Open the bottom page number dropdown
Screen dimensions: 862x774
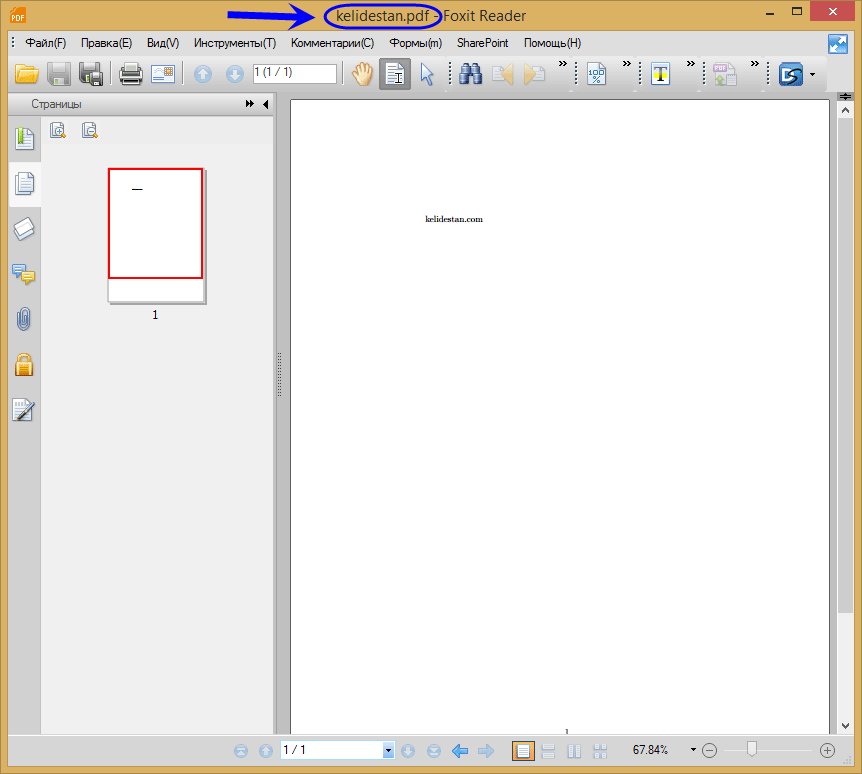pos(388,750)
